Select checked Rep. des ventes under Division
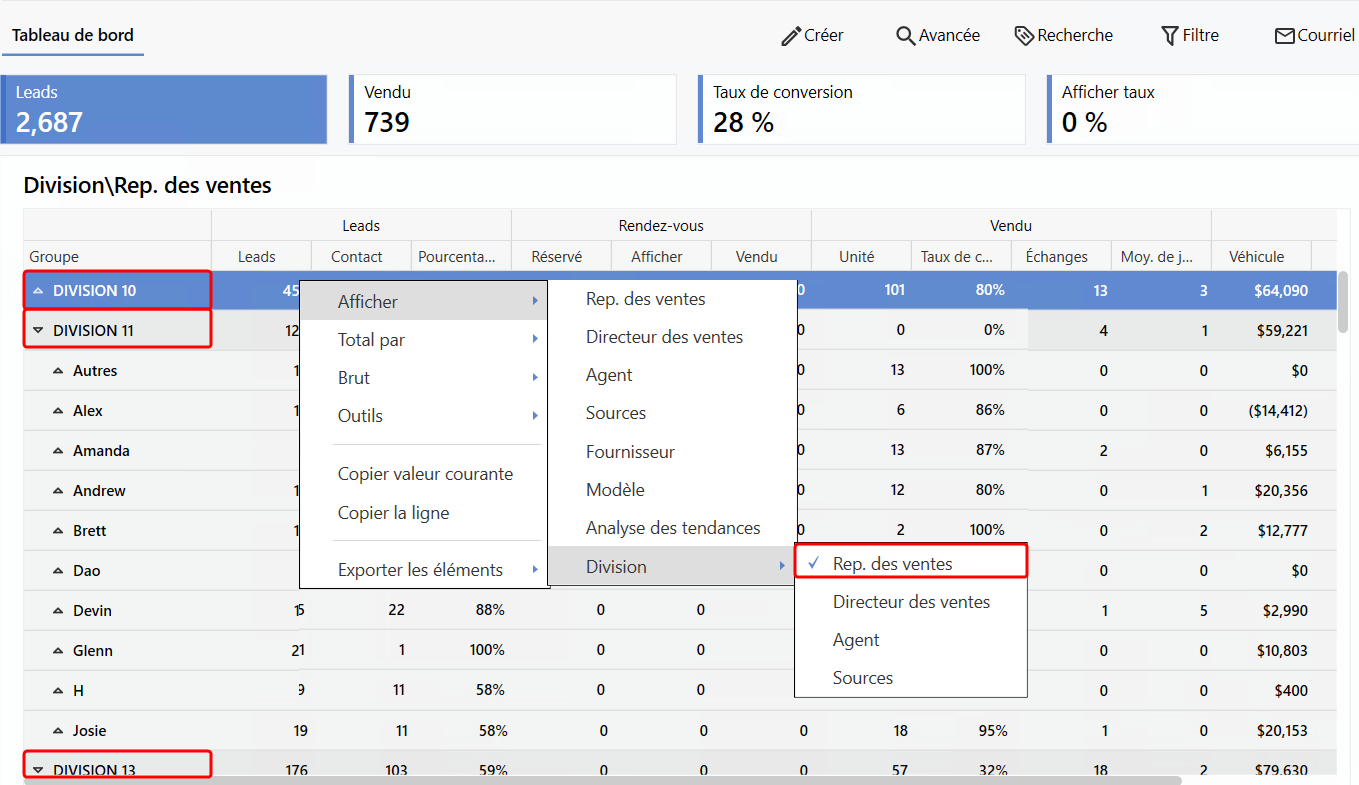This screenshot has width=1359, height=785. 892,564
